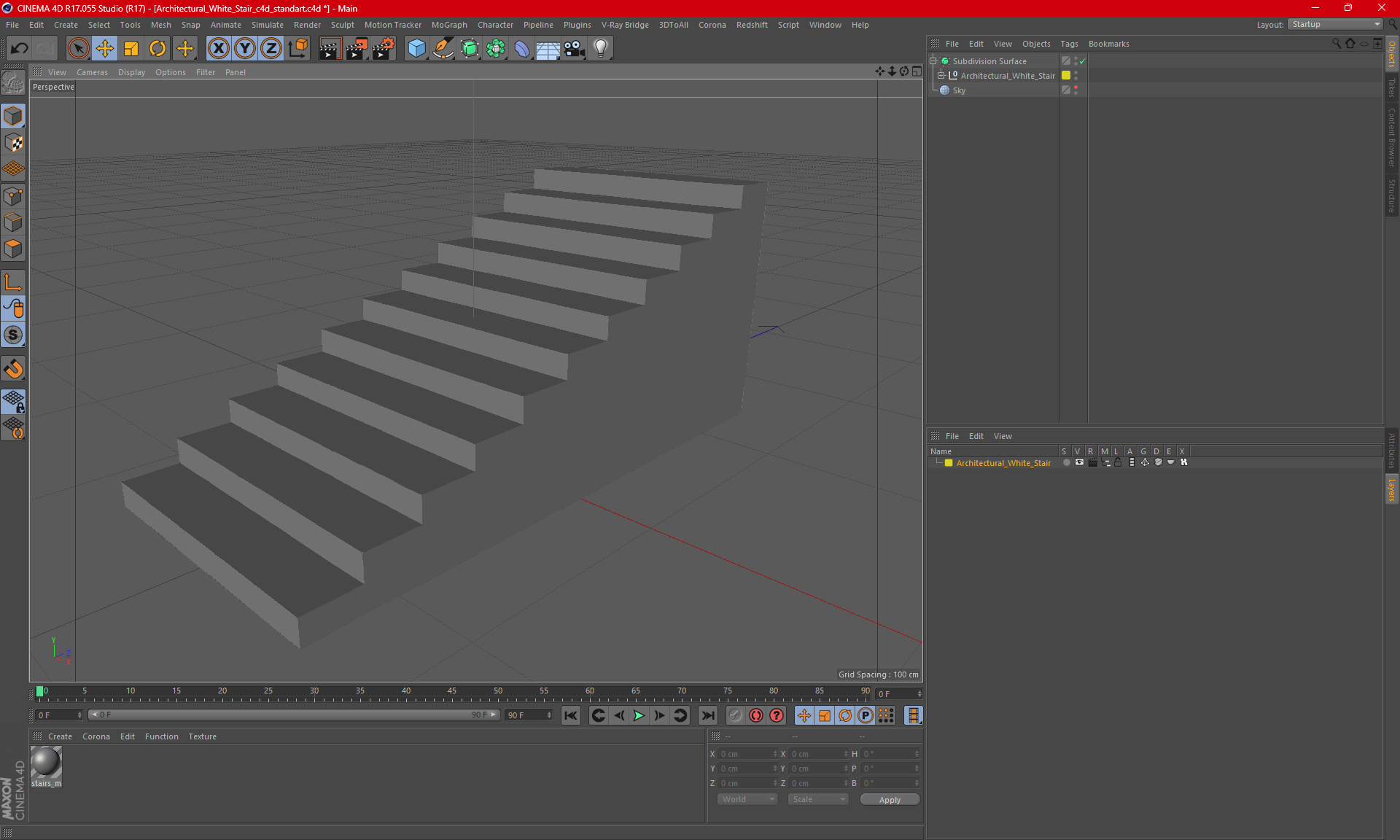Open the Layout Startup dropdown
1400x840 pixels.
1336,24
